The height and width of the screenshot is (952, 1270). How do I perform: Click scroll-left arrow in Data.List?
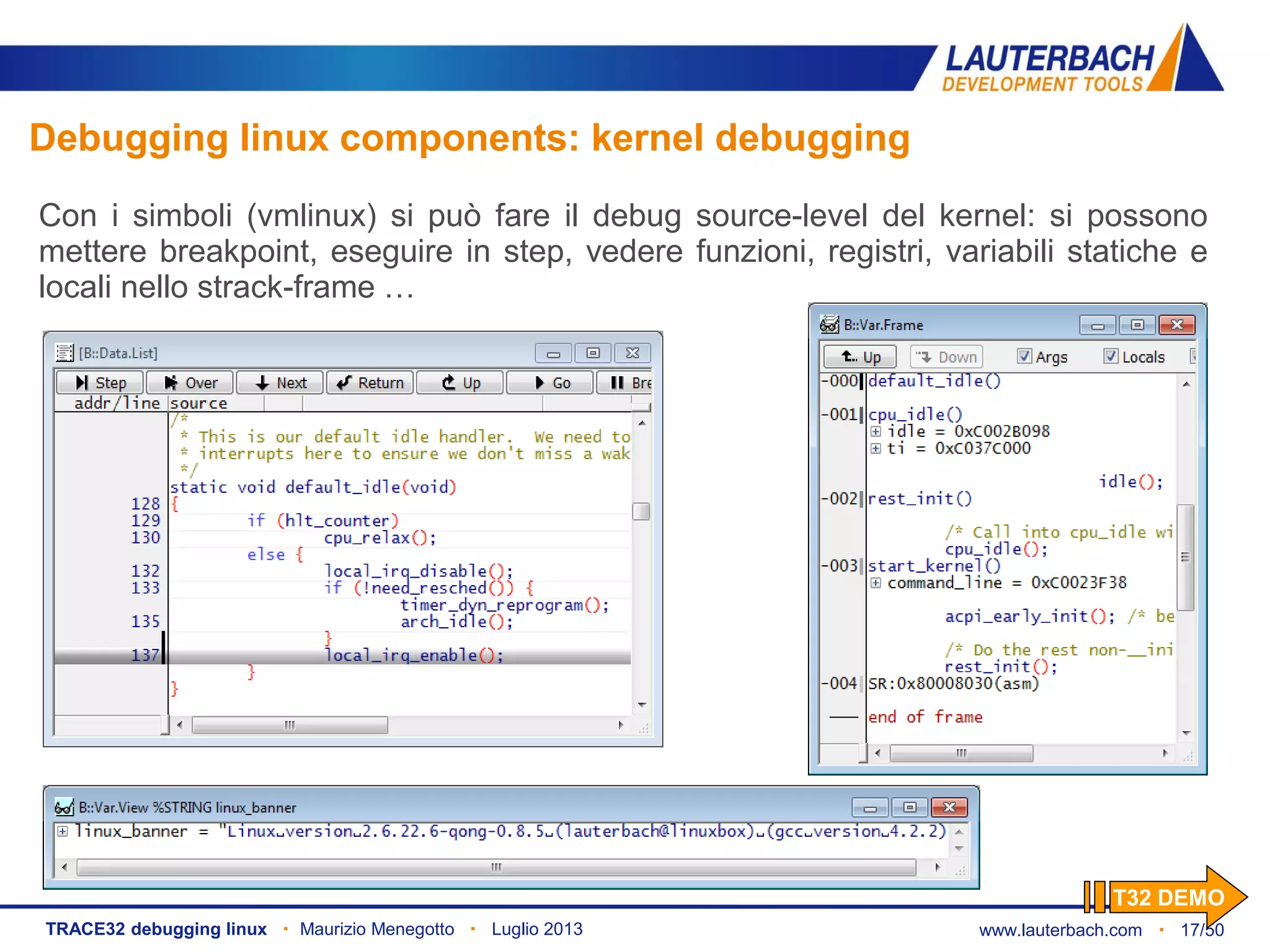tap(180, 725)
